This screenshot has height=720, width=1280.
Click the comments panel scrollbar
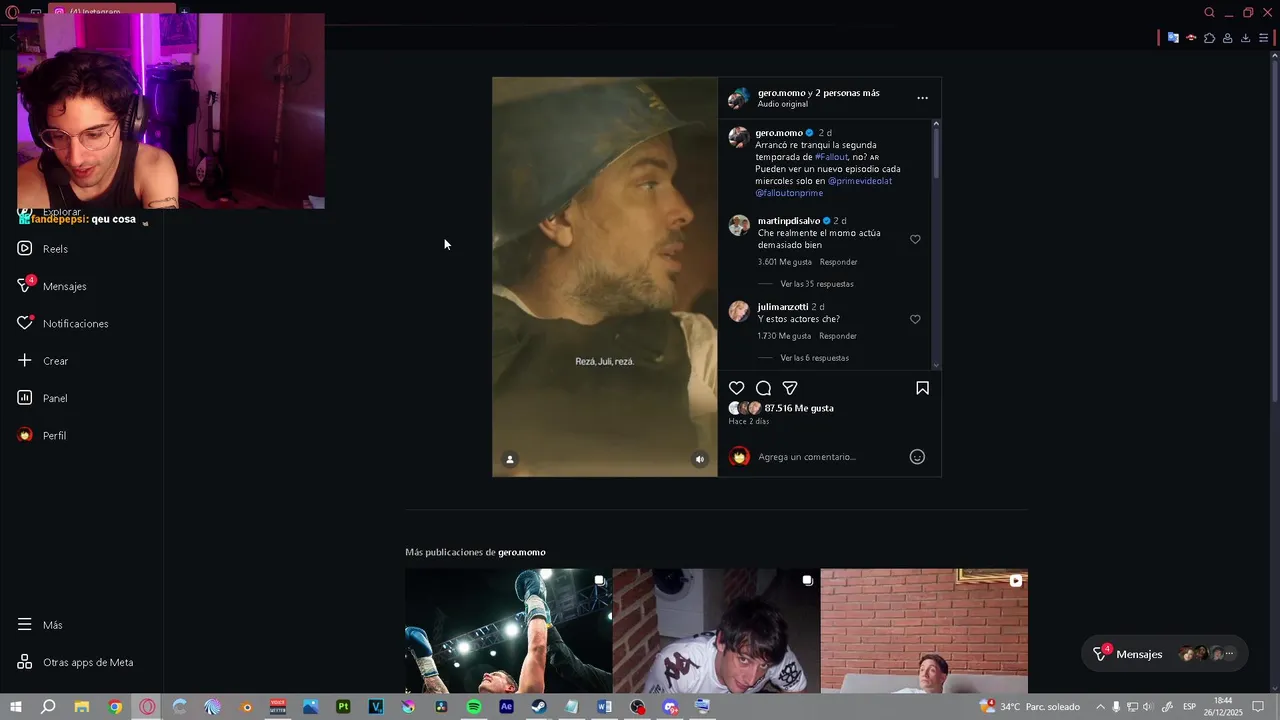point(936,152)
